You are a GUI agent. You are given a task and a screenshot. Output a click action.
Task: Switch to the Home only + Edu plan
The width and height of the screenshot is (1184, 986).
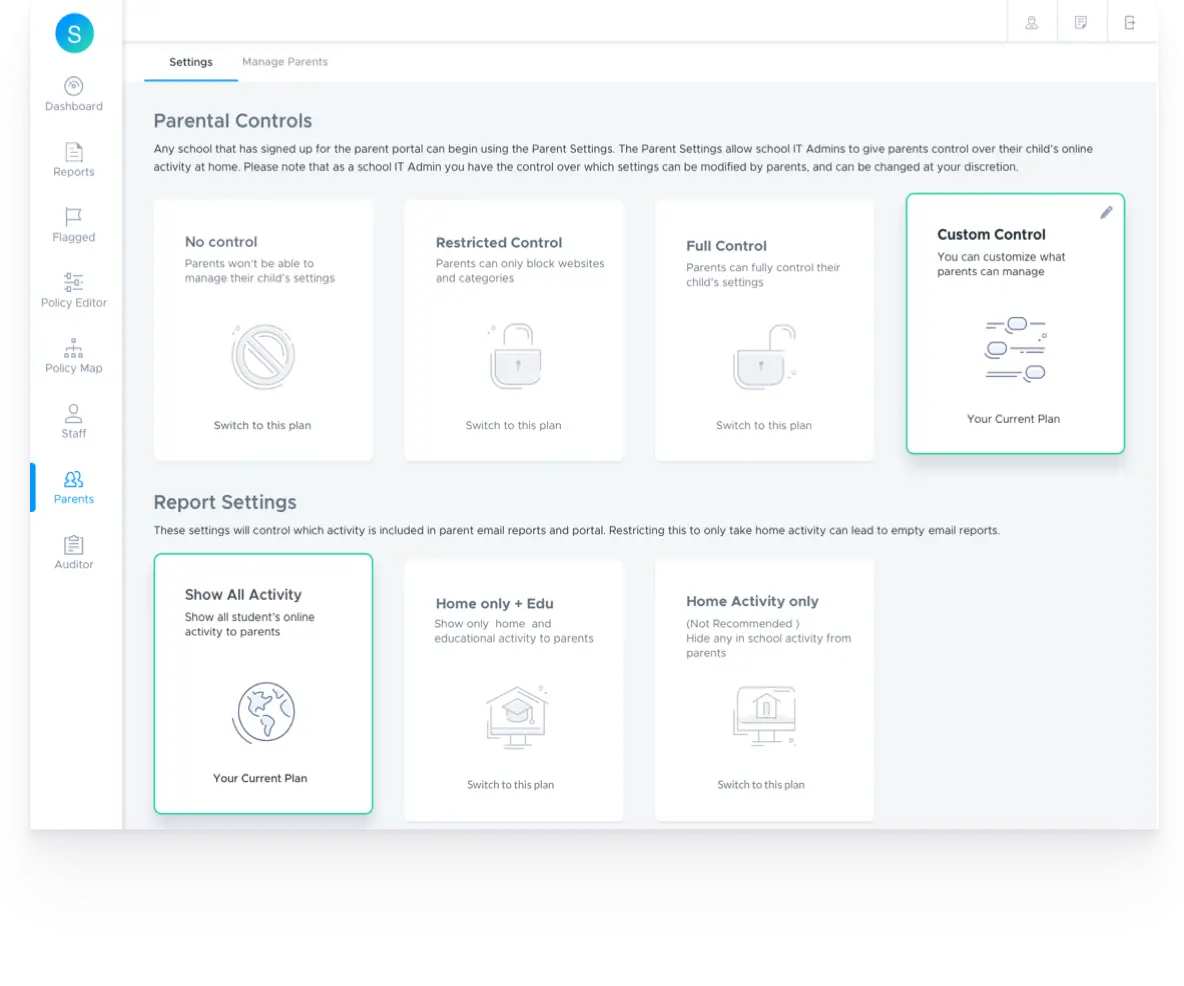point(511,784)
